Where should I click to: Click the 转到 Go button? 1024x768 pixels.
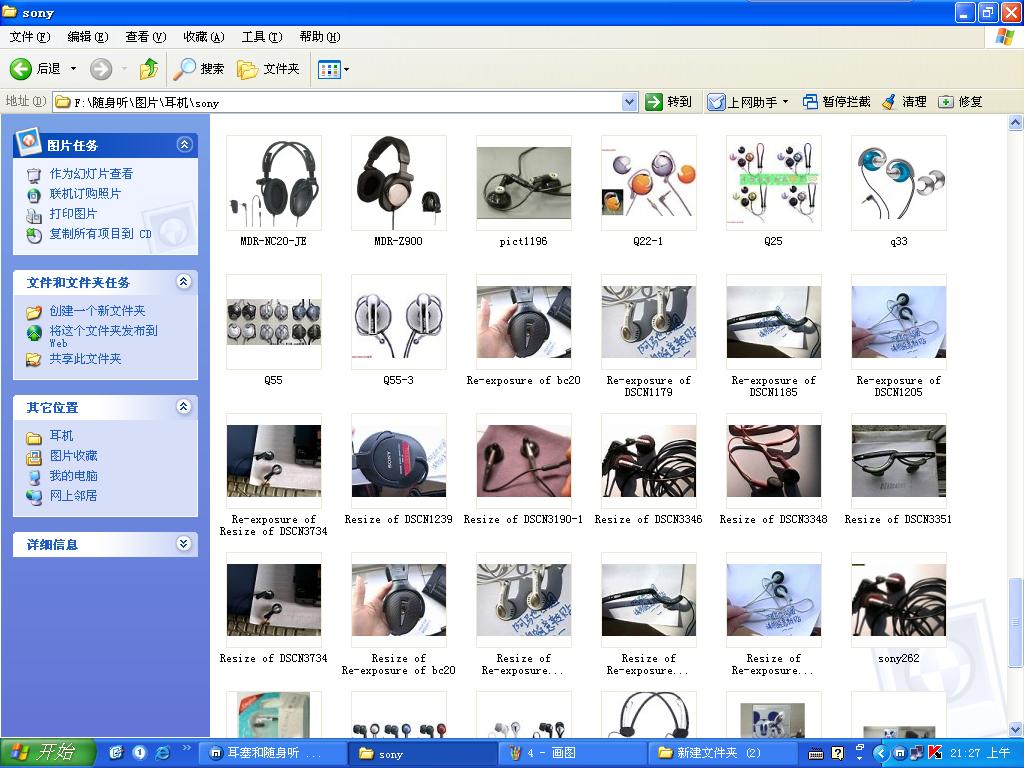(668, 102)
